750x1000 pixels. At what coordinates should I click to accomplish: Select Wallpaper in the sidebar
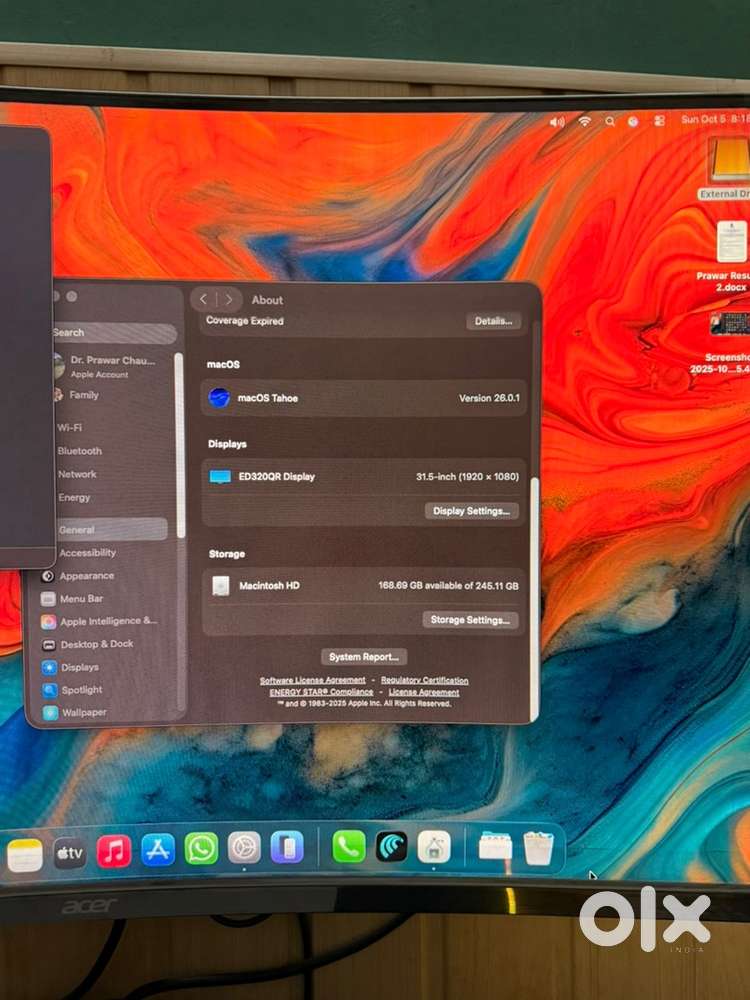pyautogui.click(x=84, y=713)
